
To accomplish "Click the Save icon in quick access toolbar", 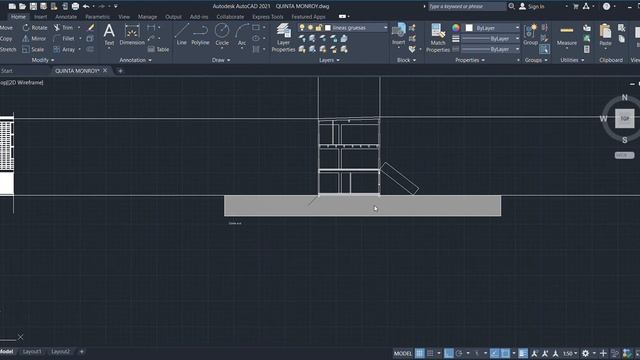I will 33,6.
